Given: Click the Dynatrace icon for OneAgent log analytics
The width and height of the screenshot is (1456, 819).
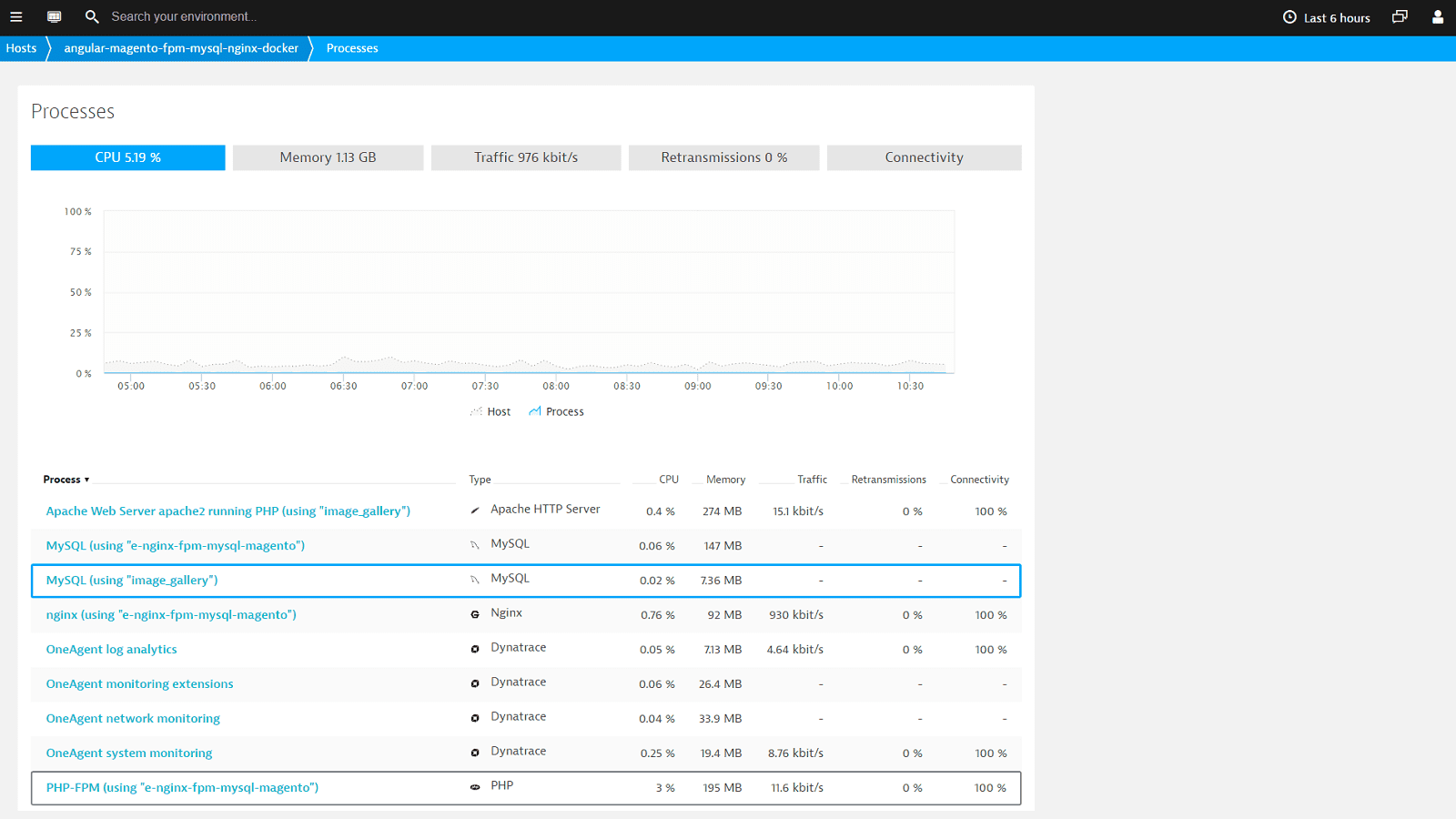Looking at the screenshot, I should pyautogui.click(x=475, y=649).
